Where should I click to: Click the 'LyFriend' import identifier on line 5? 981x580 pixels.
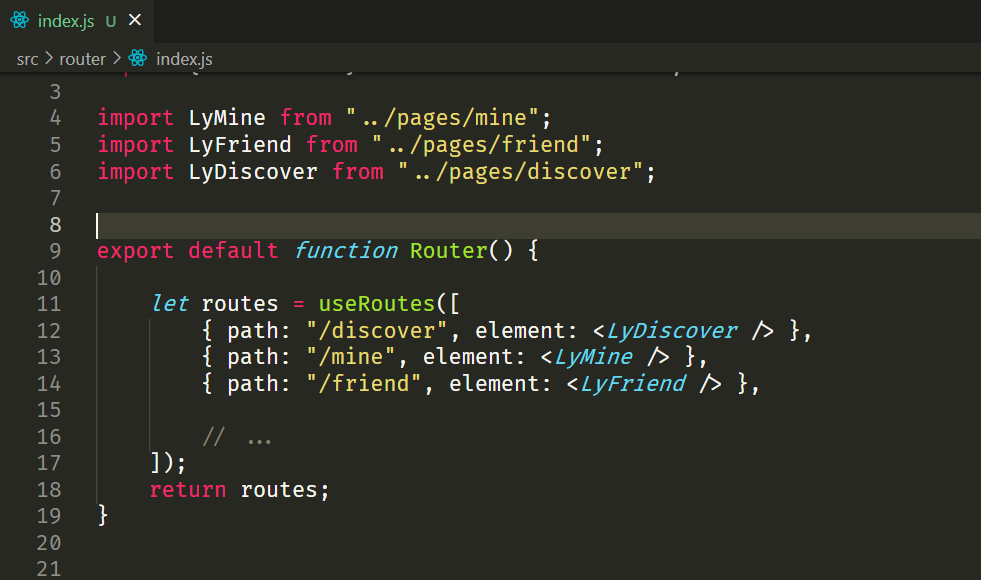240,145
